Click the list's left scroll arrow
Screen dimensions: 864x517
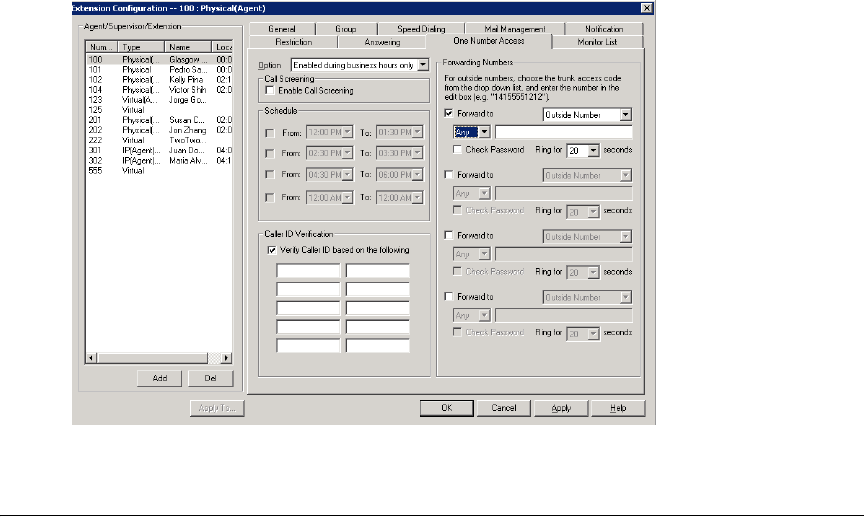[92, 358]
